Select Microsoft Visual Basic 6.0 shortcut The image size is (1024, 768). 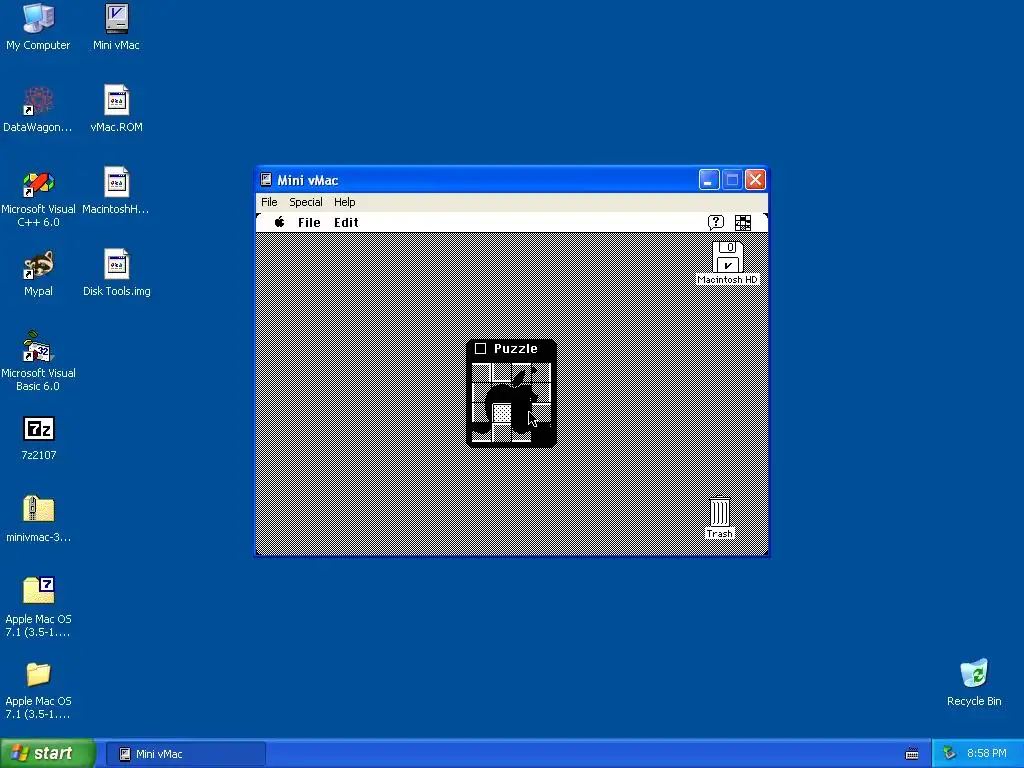click(x=39, y=361)
